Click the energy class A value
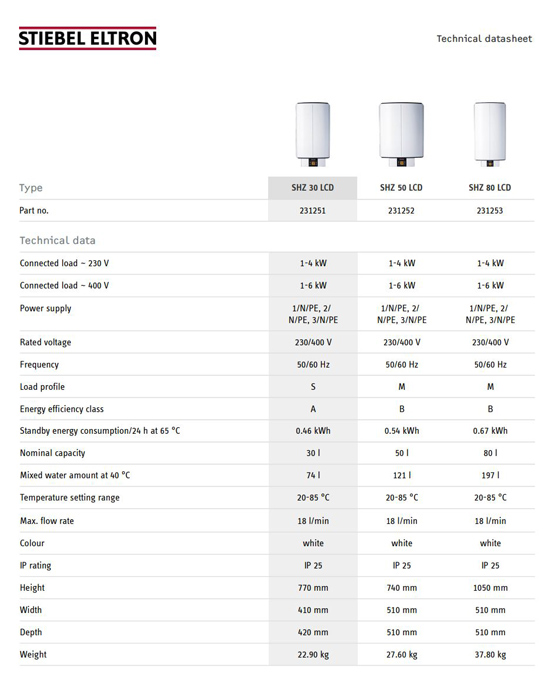 [x=313, y=409]
